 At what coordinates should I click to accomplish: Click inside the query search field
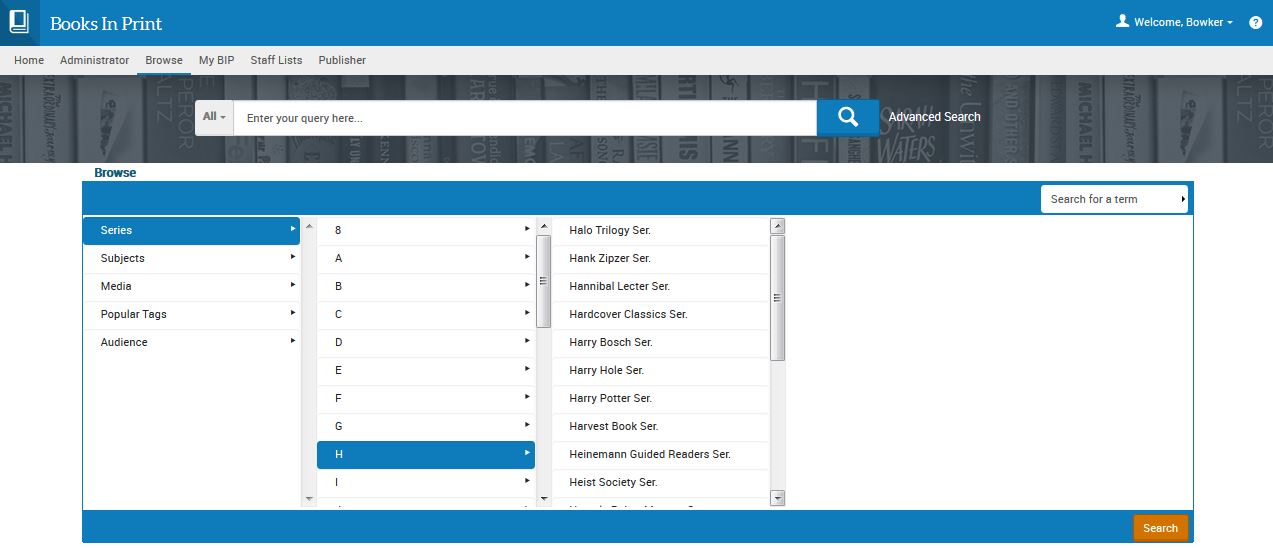(525, 118)
